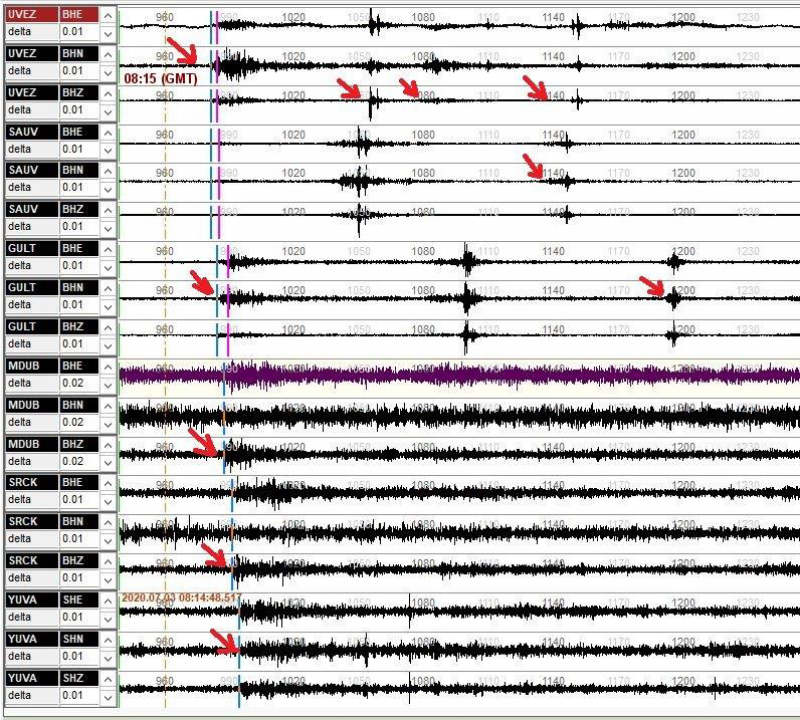Click up arrow beside UVEZ BHE channel
Viewport: 800px width, 720px height.
[108, 15]
